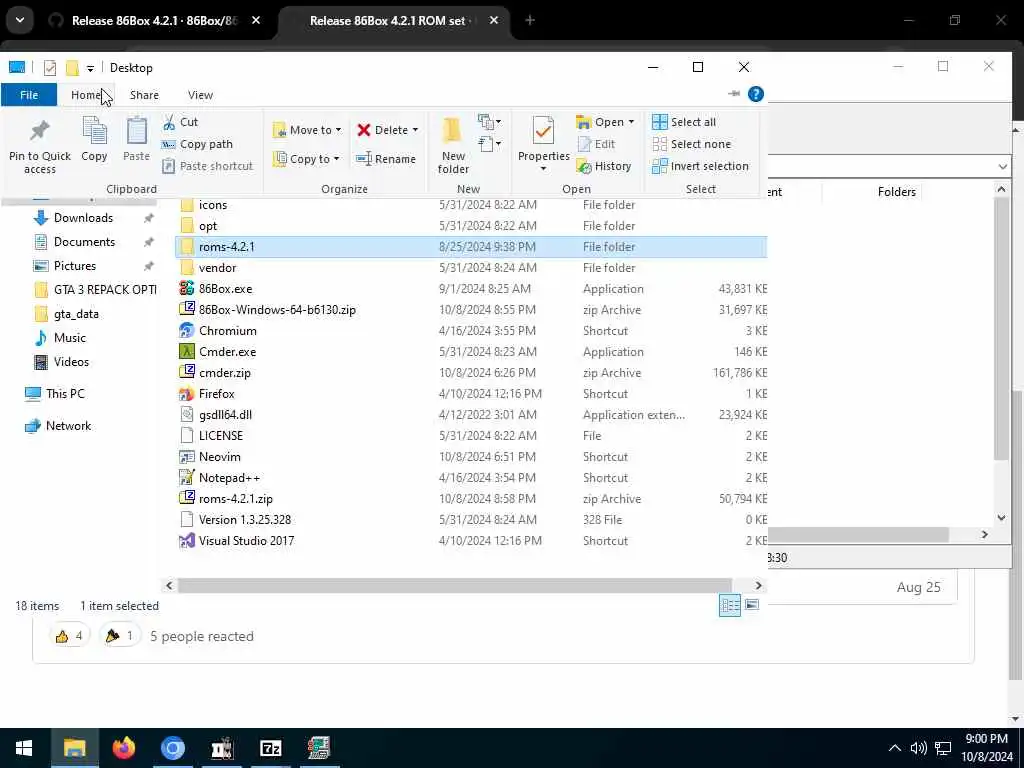Open Quick Access Toolbar customize arrow
The width and height of the screenshot is (1024, 768).
pos(90,68)
